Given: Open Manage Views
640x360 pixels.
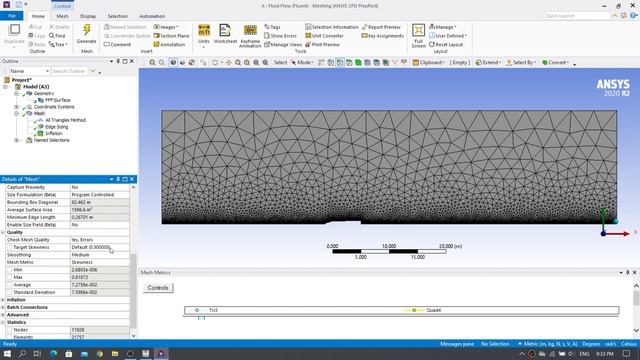Looking at the screenshot, I should click(283, 44).
